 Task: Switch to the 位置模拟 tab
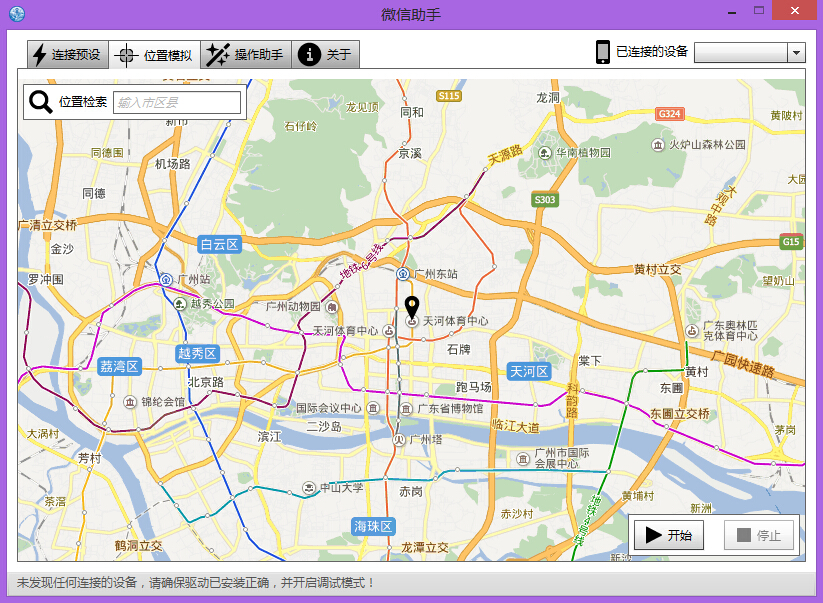(155, 55)
